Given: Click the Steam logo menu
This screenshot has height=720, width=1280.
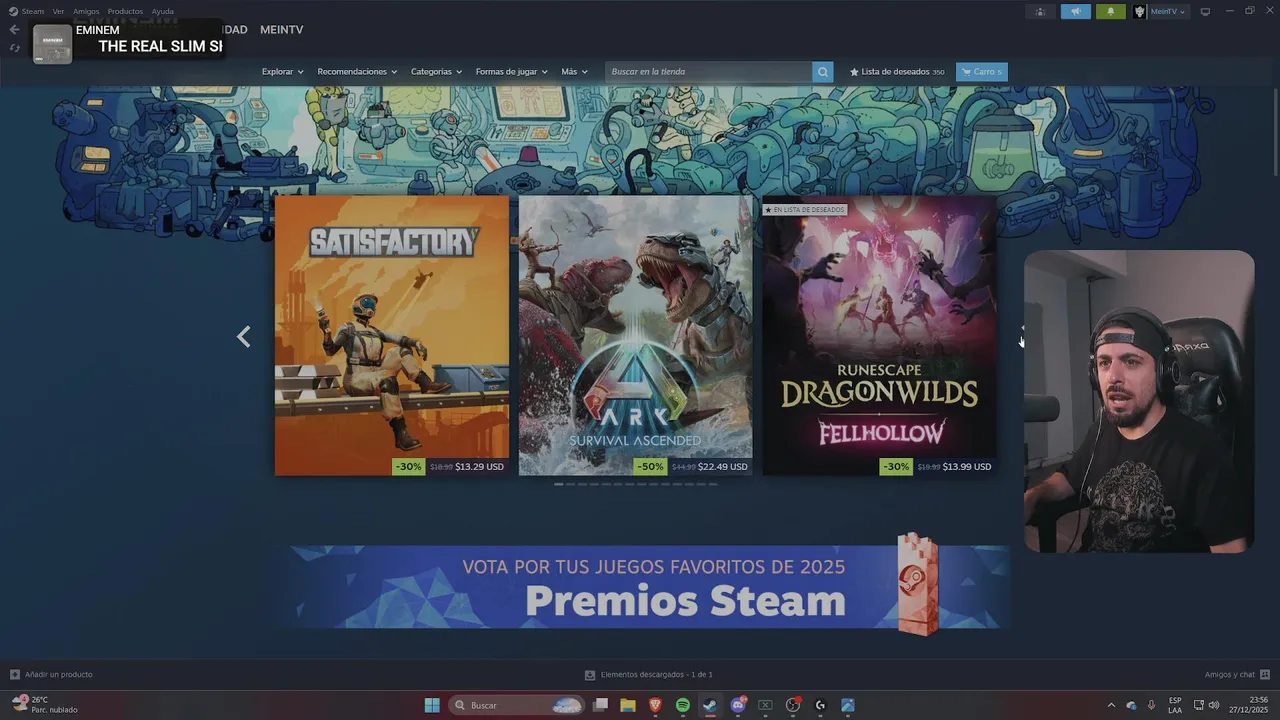Looking at the screenshot, I should coord(13,11).
